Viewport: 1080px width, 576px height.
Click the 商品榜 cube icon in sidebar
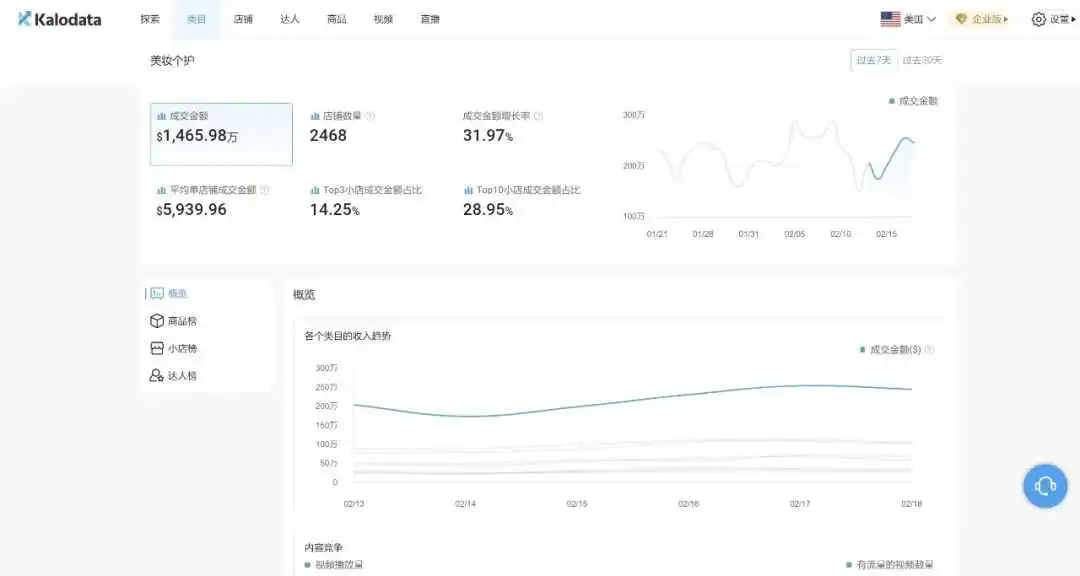click(x=157, y=321)
